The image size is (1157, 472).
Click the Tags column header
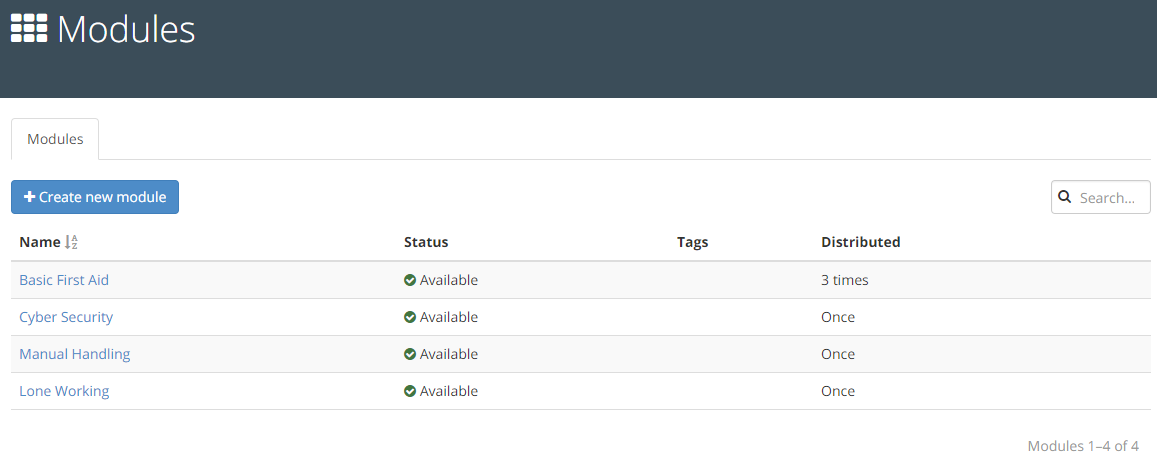pyautogui.click(x=692, y=242)
